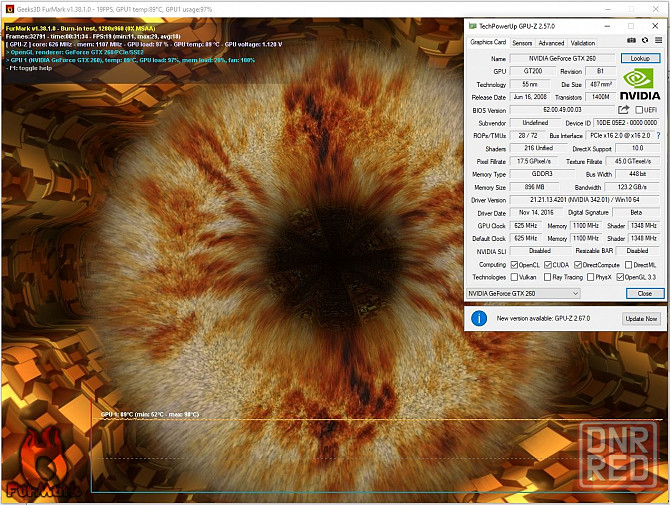Click the BIOS Version field 62.00.49.00.03
This screenshot has width=670, height=505.
pos(562,110)
